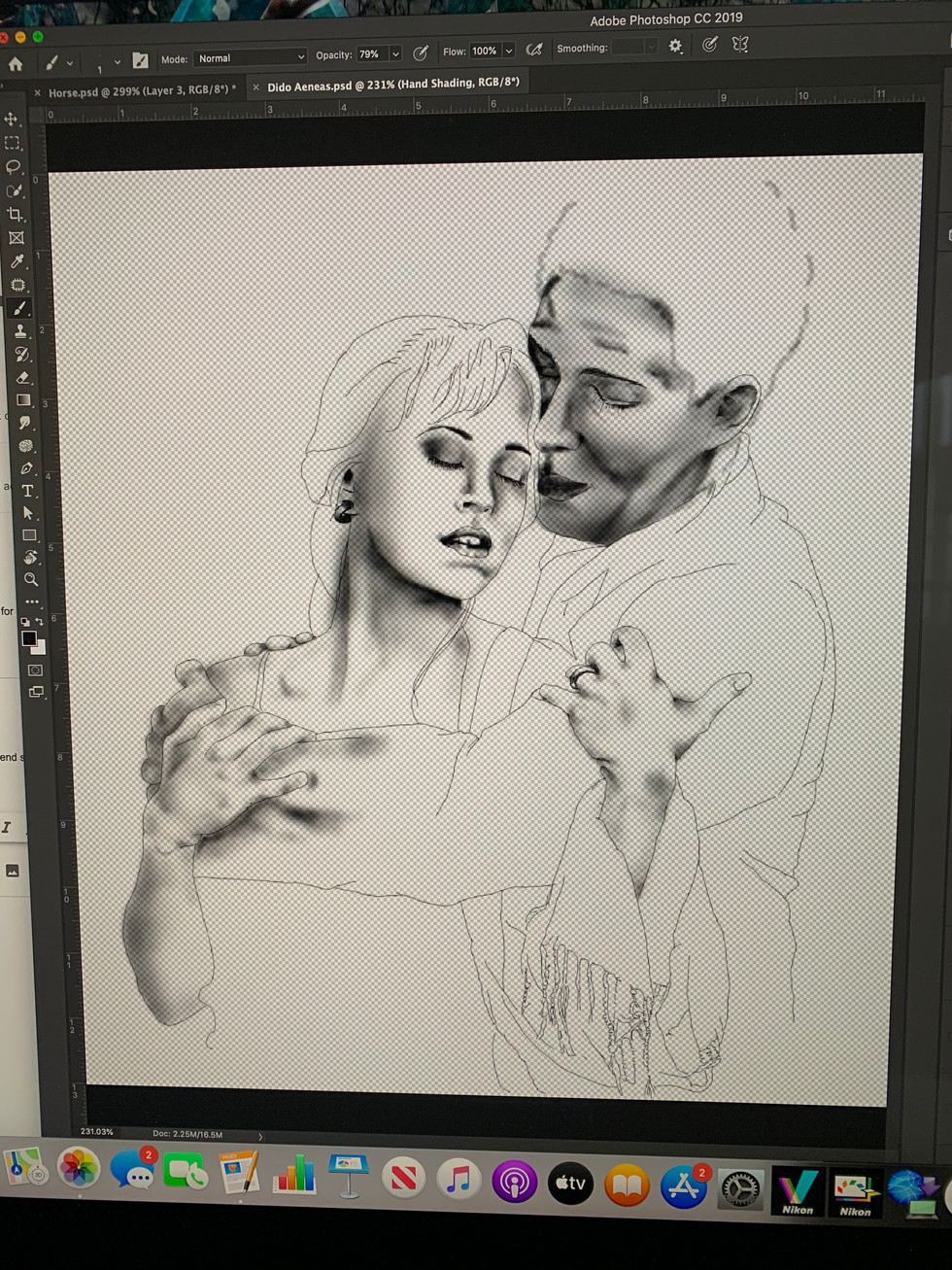Image resolution: width=952 pixels, height=1270 pixels.
Task: Open Books app in the Dock
Action: click(x=628, y=1184)
